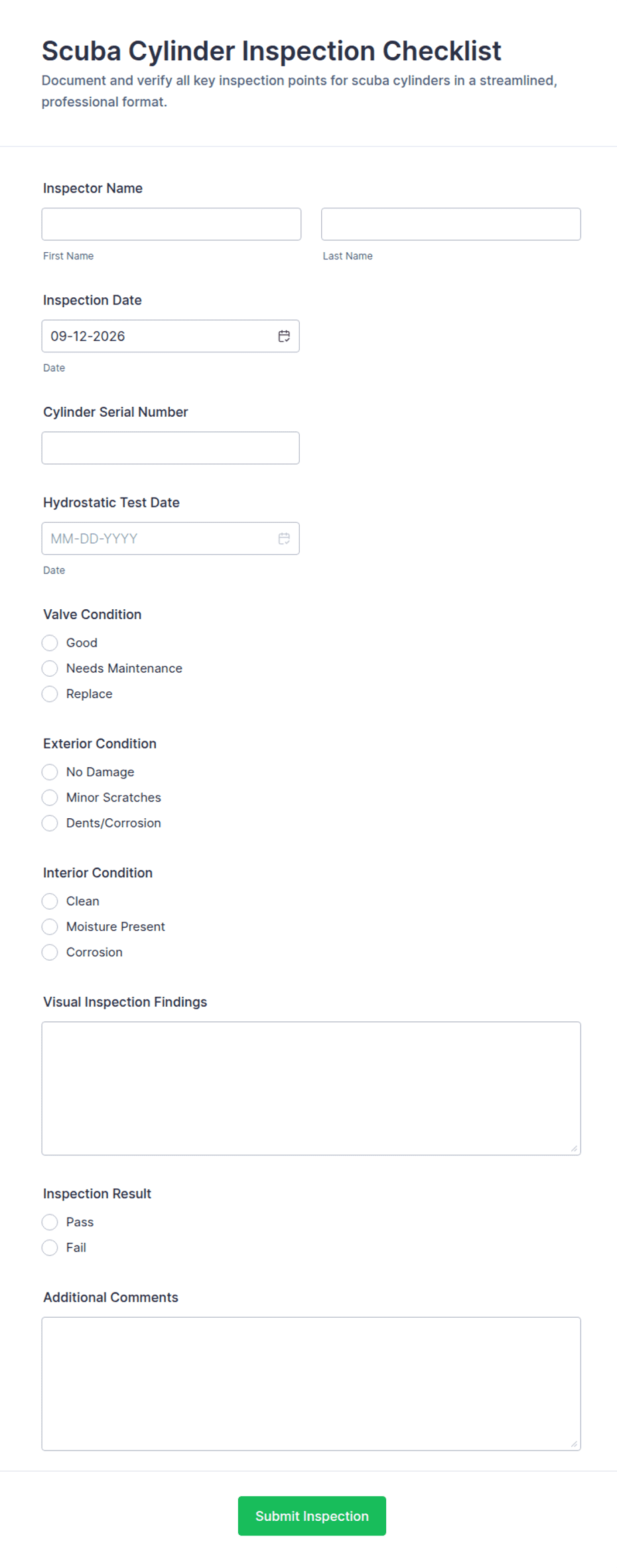Click the Hydrostatic Test Date MM-DD-YYYY field
Viewport: 617px width, 1568px height.
pos(171,539)
